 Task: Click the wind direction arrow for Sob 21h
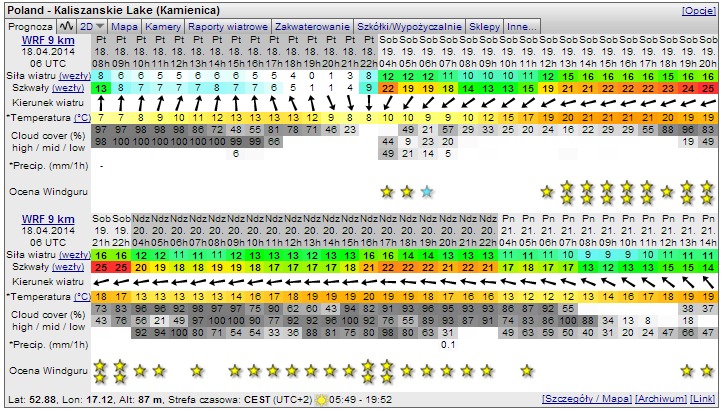pyautogui.click(x=101, y=282)
